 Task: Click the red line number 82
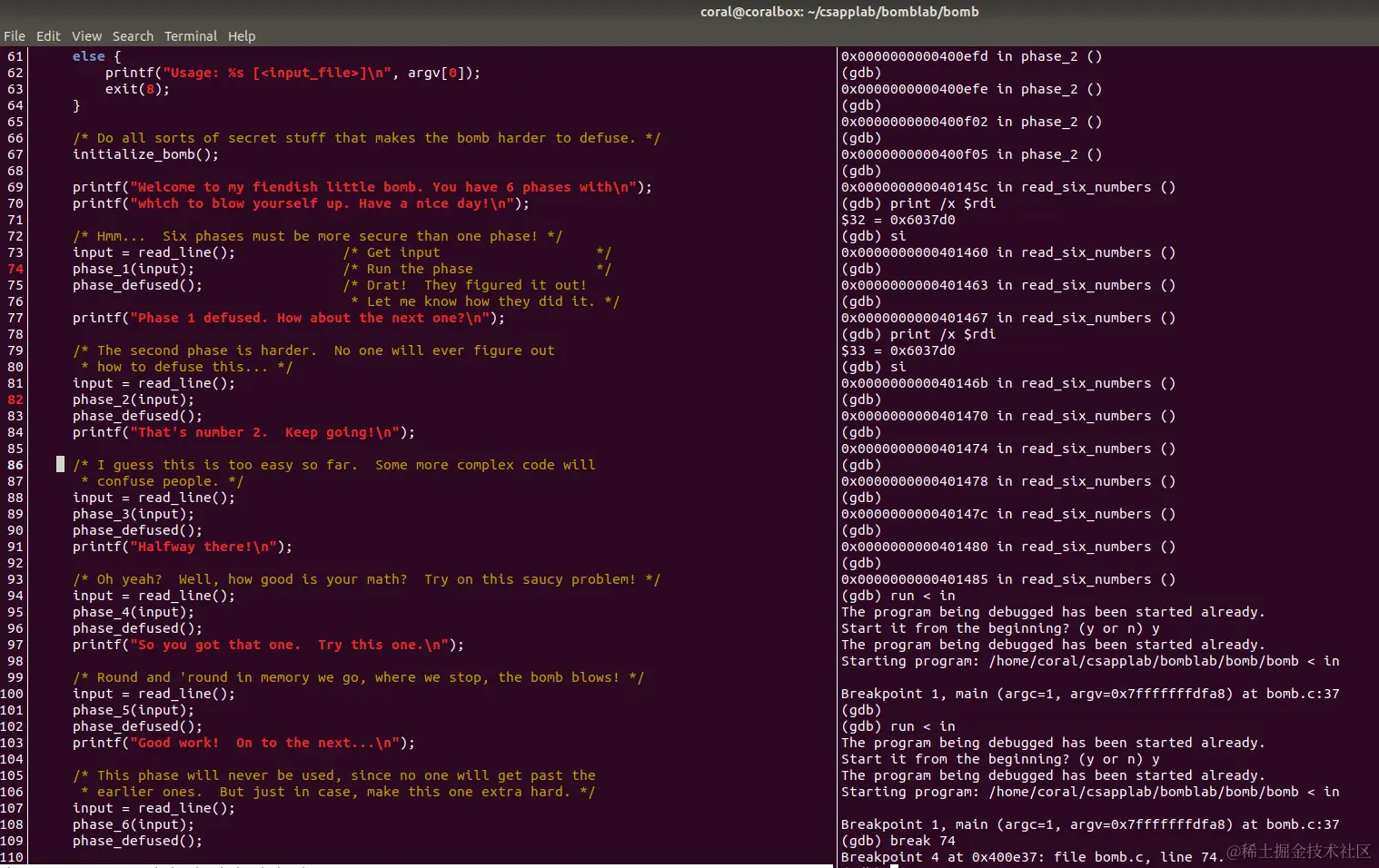15,399
